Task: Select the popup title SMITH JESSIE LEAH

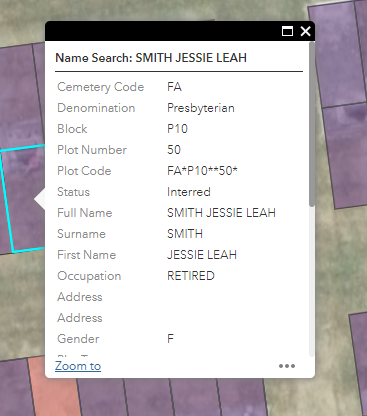Action: click(x=191, y=58)
